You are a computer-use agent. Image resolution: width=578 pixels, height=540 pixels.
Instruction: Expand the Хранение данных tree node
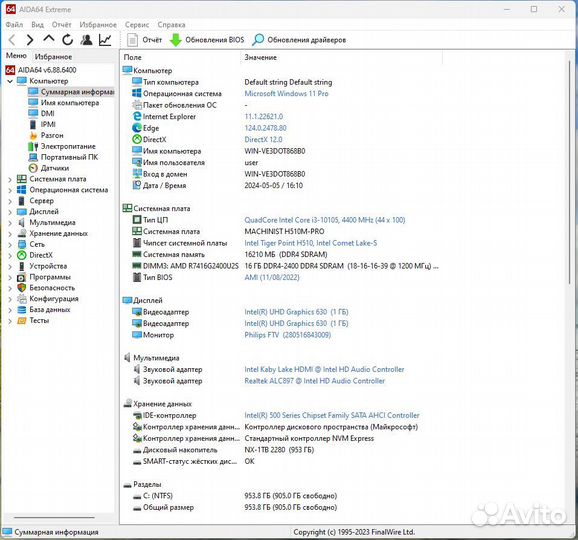tap(10, 234)
